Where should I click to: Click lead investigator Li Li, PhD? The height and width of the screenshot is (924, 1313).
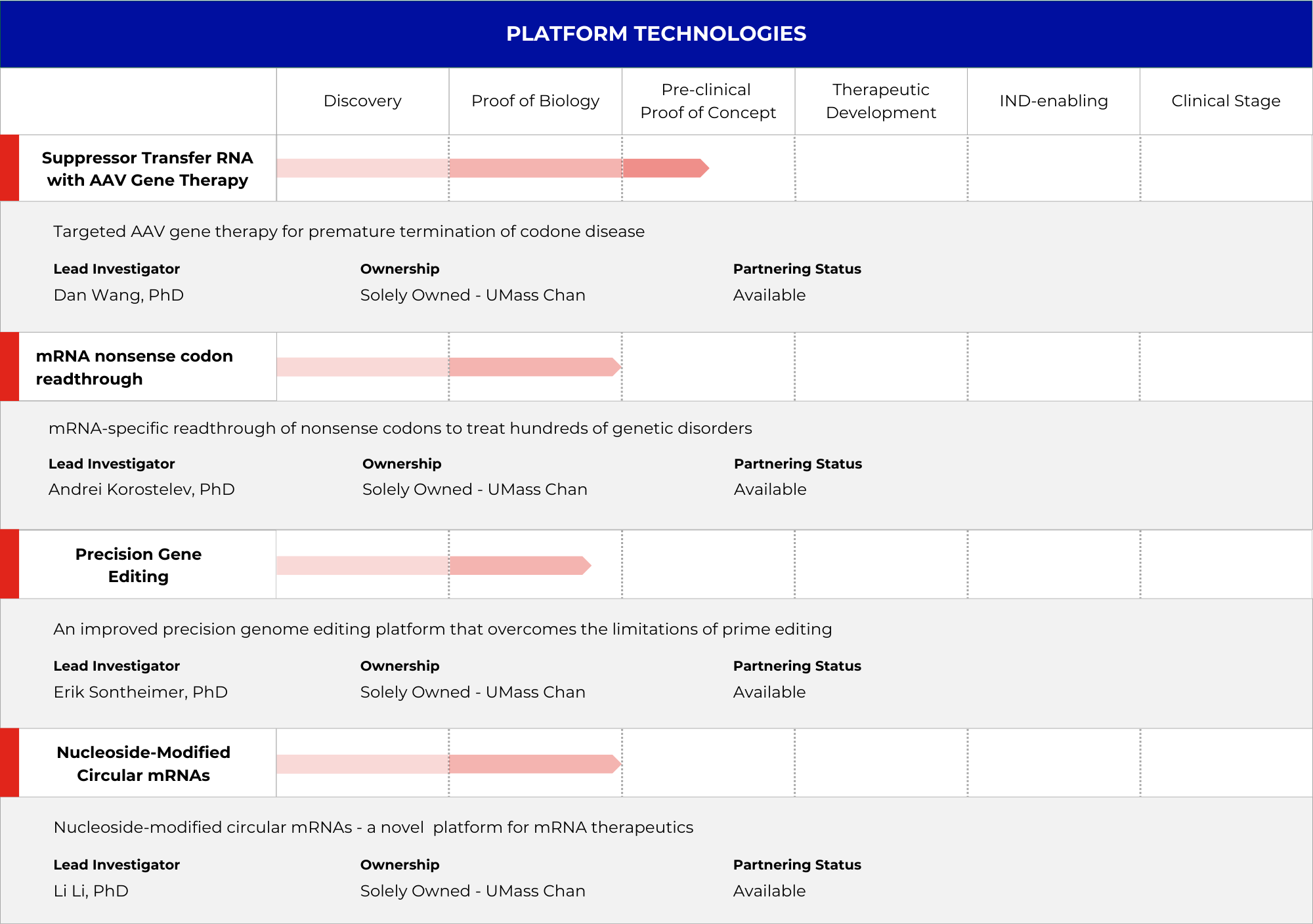[91, 891]
